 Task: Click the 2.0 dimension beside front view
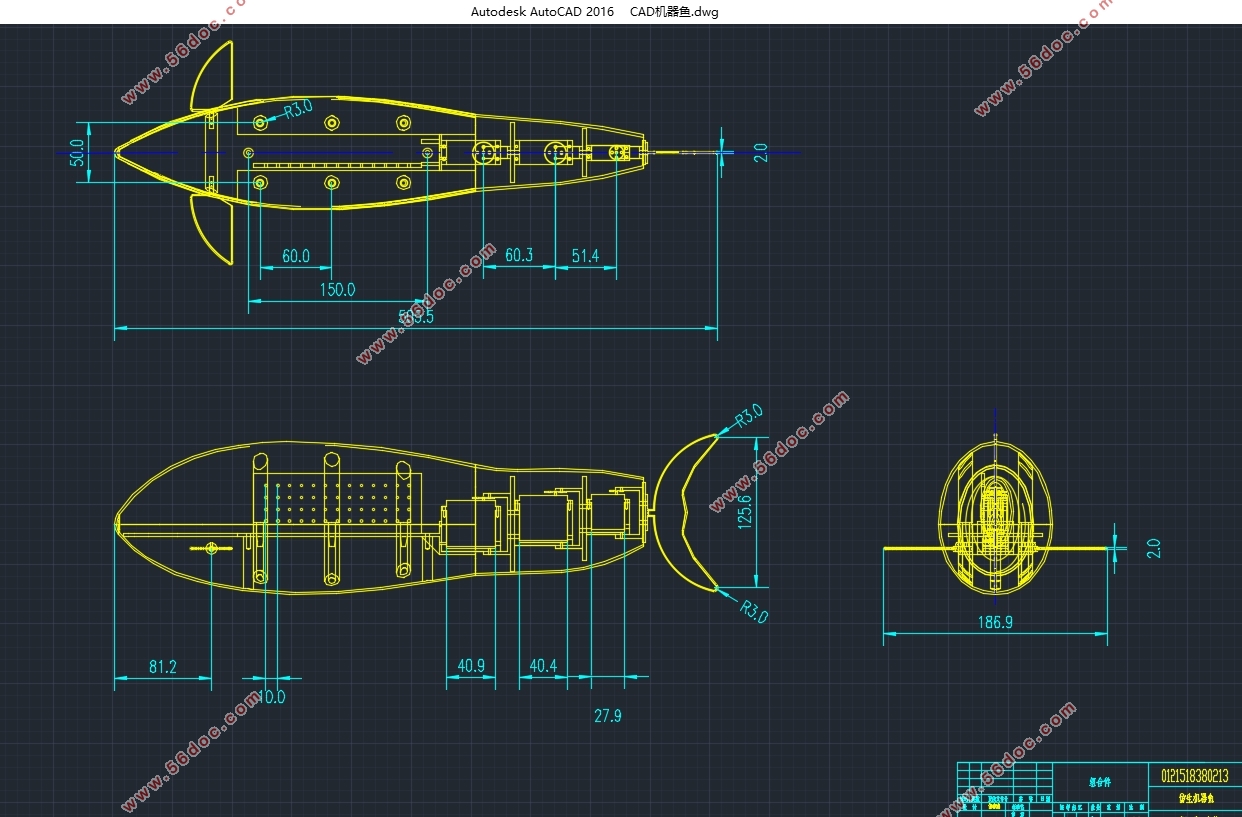coord(1154,548)
